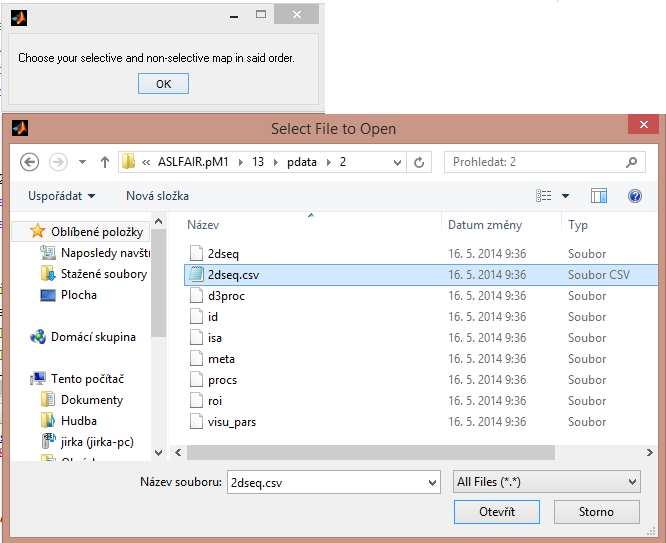Screen dimensions: 666x543
Task: Click the 13 breadcrumb folder
Action: click(x=258, y=162)
